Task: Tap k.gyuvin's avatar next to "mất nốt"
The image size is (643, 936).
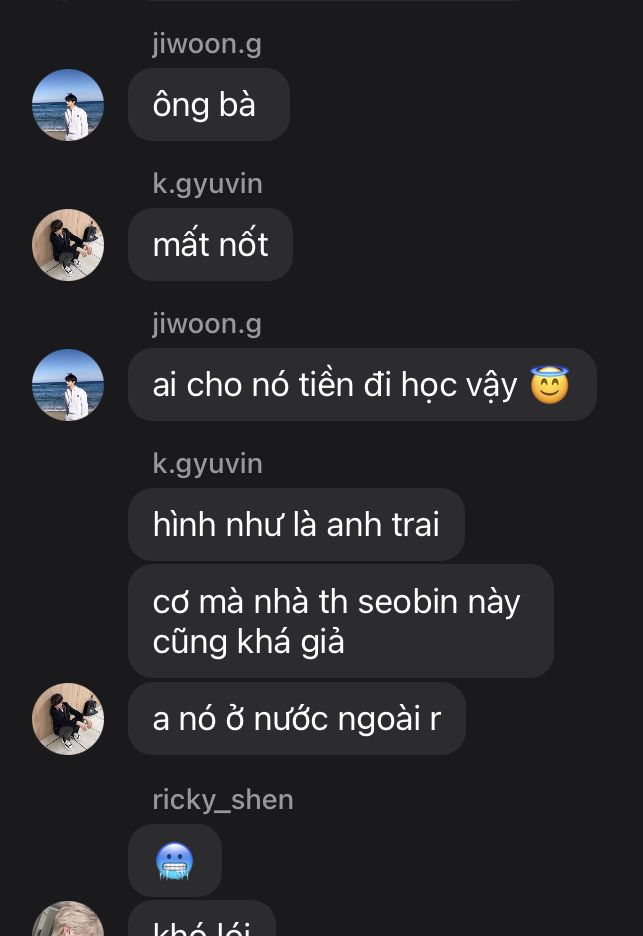Action: click(67, 245)
